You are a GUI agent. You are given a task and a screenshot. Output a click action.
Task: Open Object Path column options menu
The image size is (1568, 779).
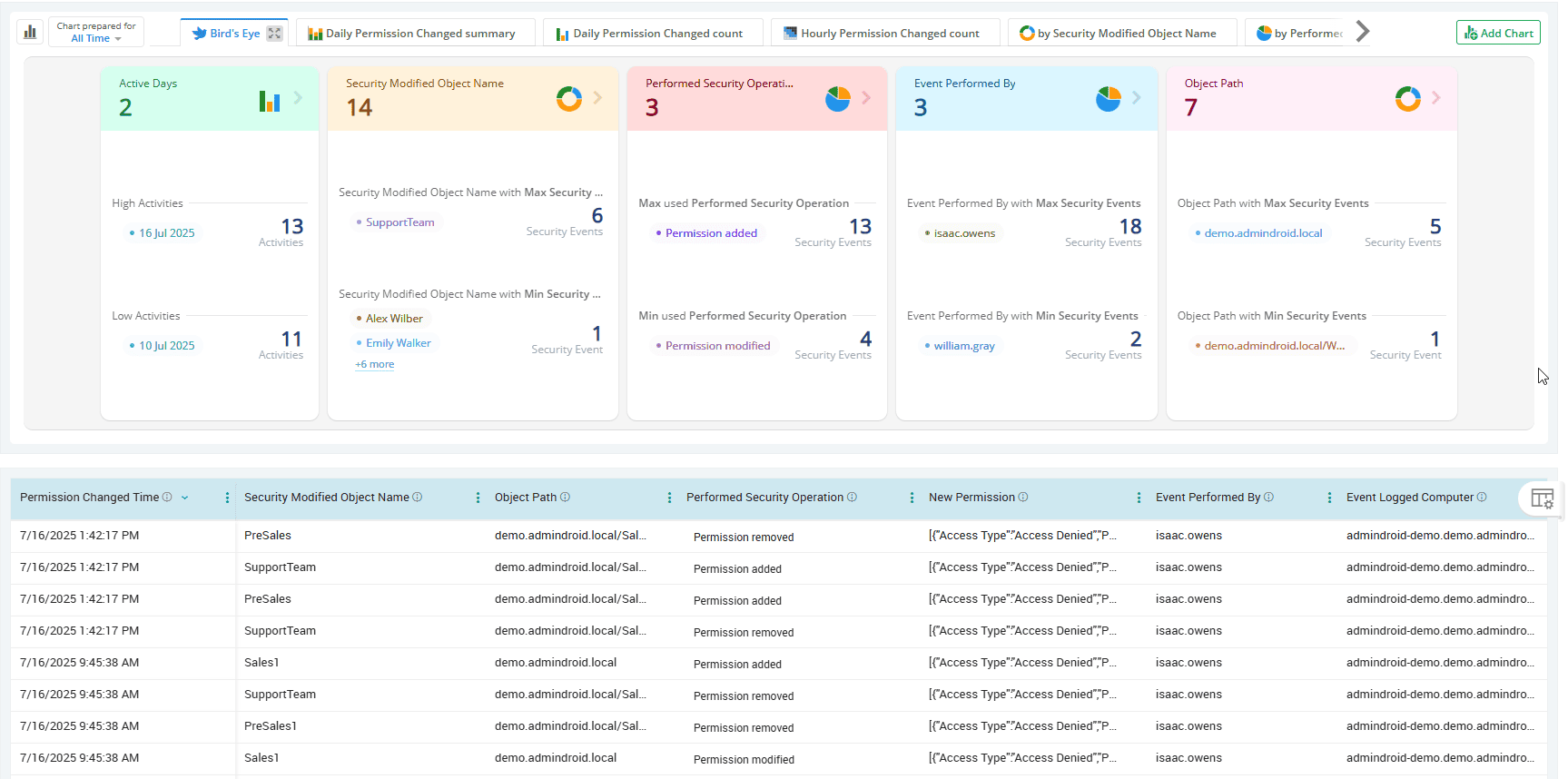pyautogui.click(x=669, y=498)
